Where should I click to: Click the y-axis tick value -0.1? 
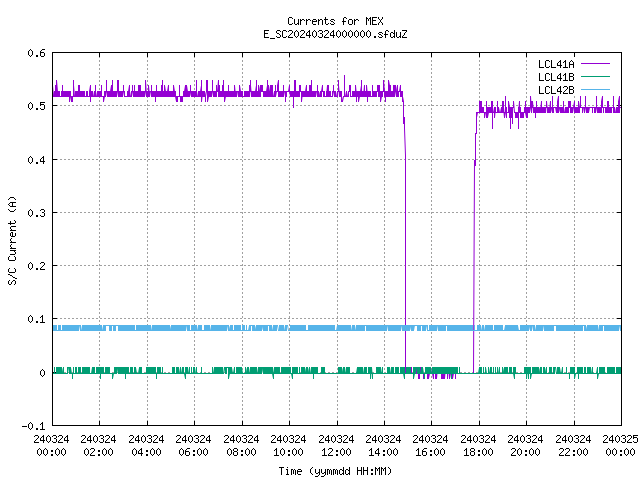tap(33, 426)
